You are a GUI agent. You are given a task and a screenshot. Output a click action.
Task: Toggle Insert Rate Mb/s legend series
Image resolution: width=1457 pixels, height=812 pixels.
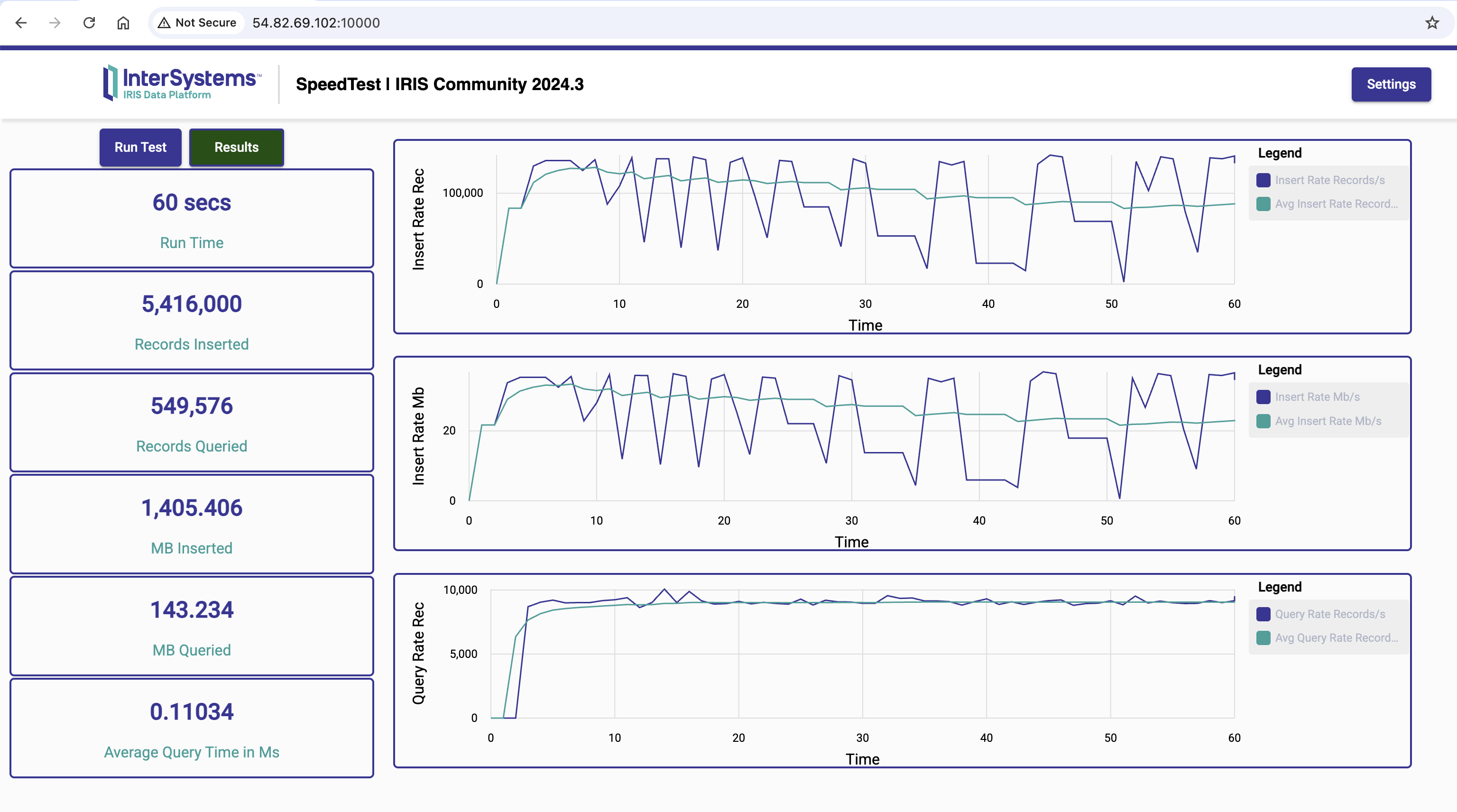(x=1317, y=397)
